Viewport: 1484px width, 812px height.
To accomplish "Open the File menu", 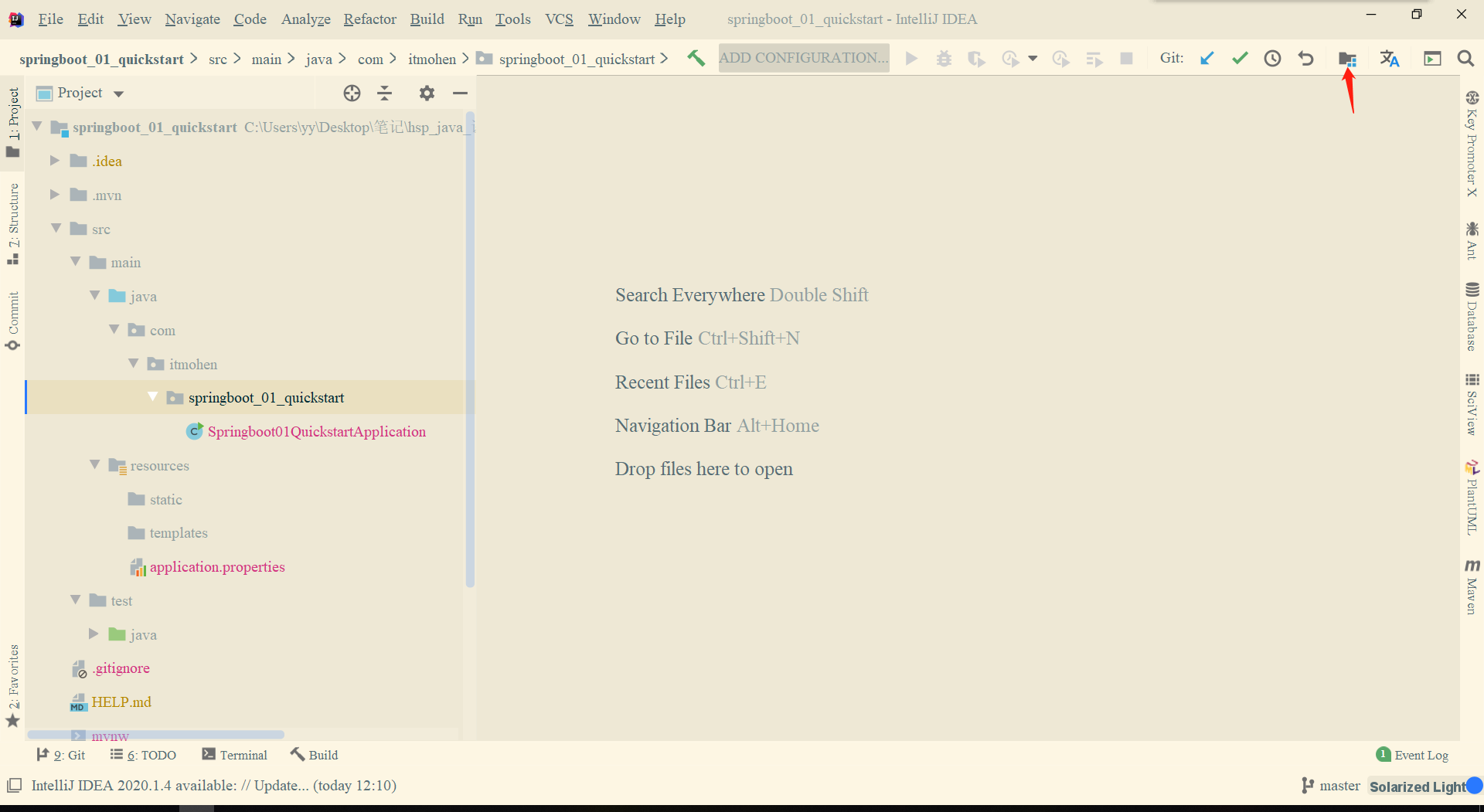I will 51,19.
